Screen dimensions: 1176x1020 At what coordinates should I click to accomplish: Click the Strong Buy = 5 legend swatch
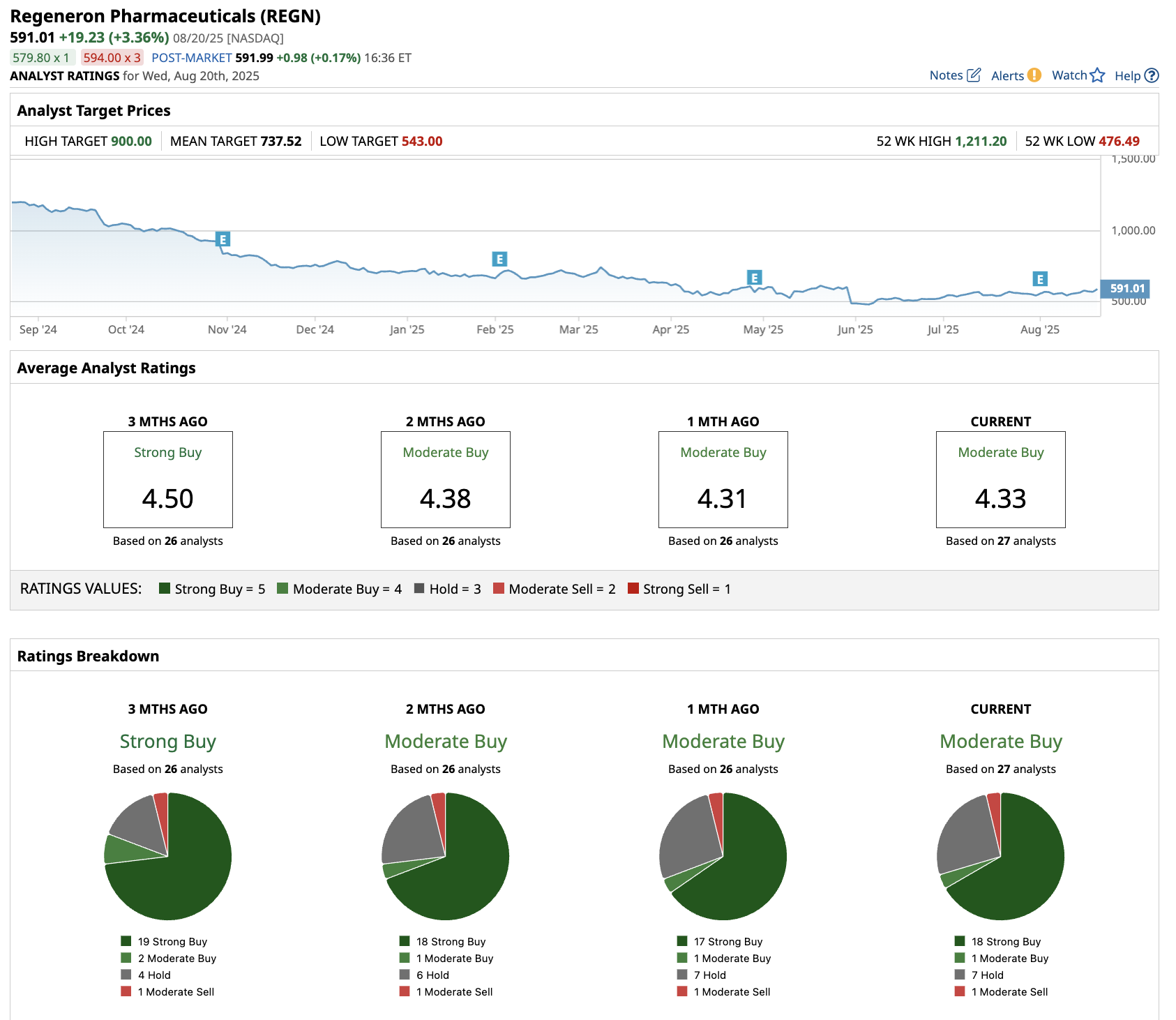click(165, 588)
